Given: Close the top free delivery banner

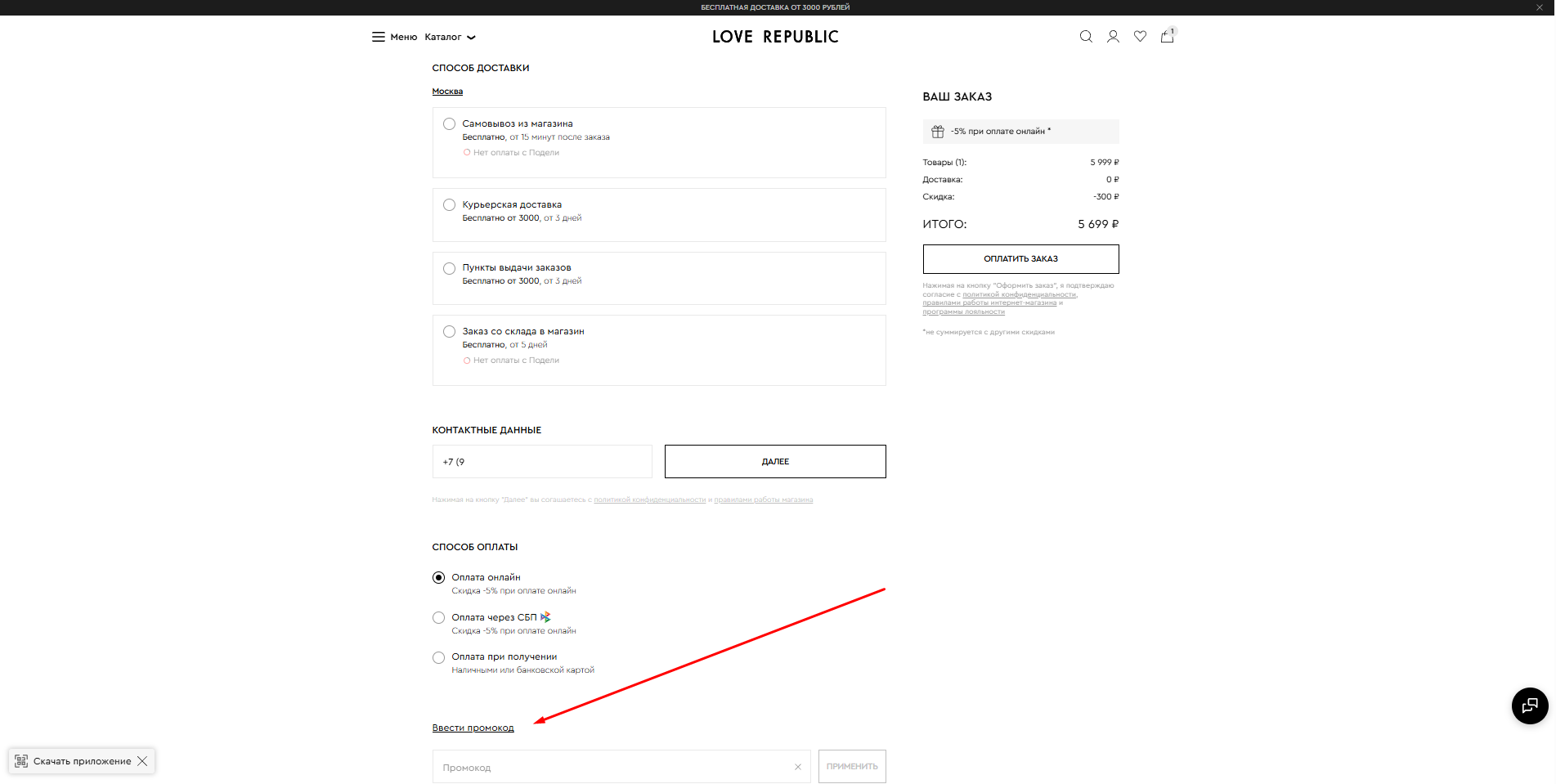Looking at the screenshot, I should coord(1539,7).
